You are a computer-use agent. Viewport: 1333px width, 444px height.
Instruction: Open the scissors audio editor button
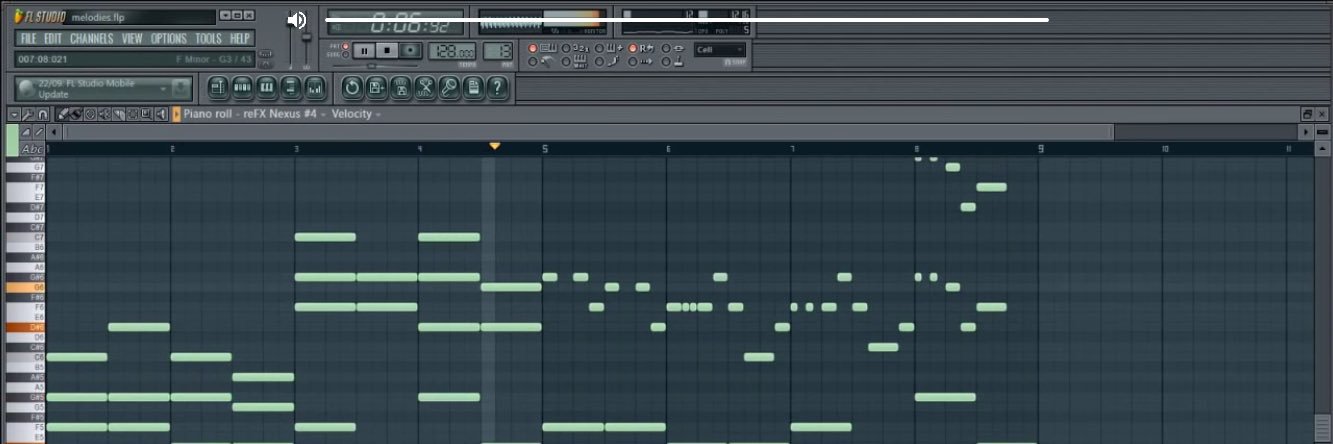(425, 87)
